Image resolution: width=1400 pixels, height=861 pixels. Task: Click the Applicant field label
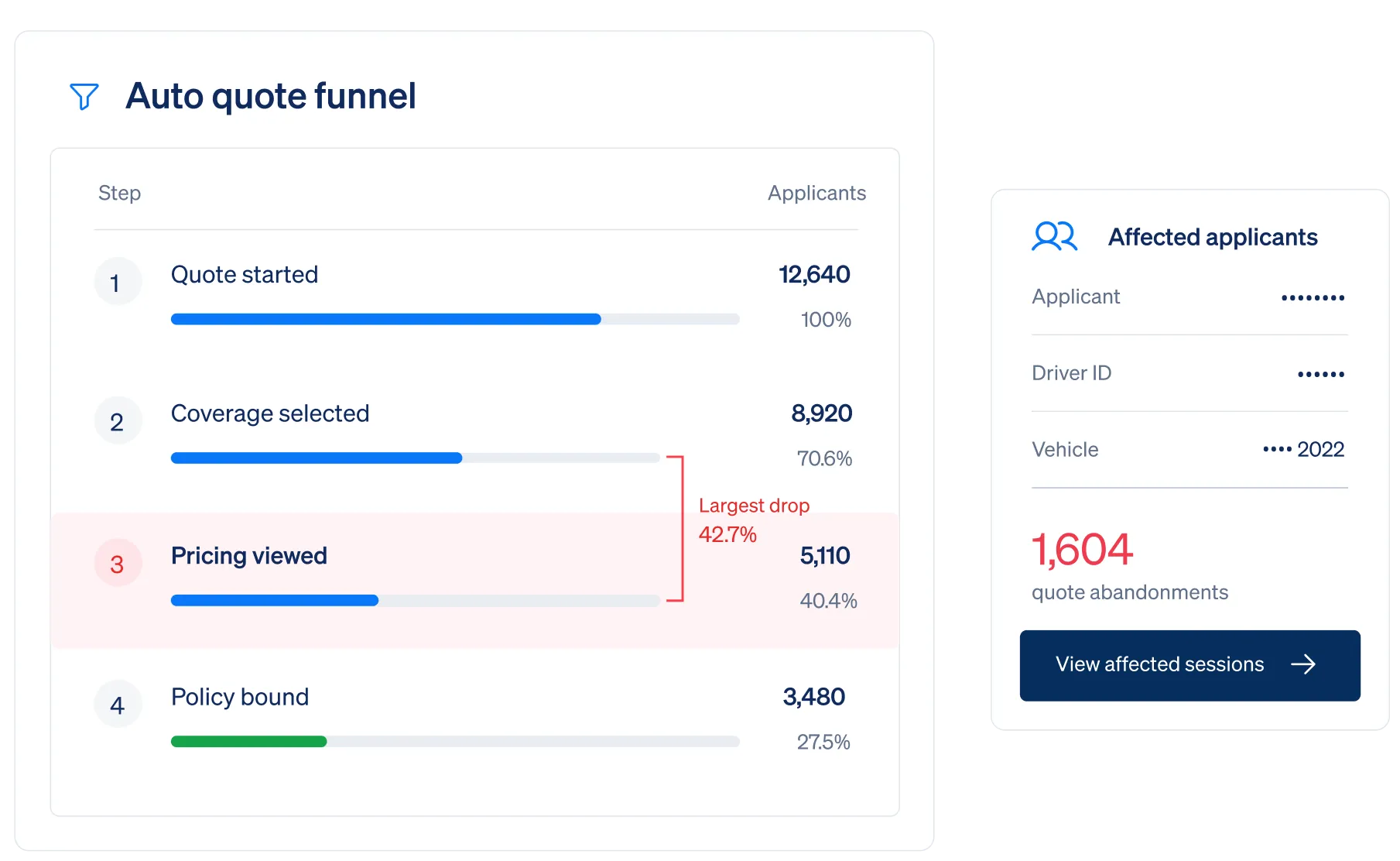coord(1076,297)
